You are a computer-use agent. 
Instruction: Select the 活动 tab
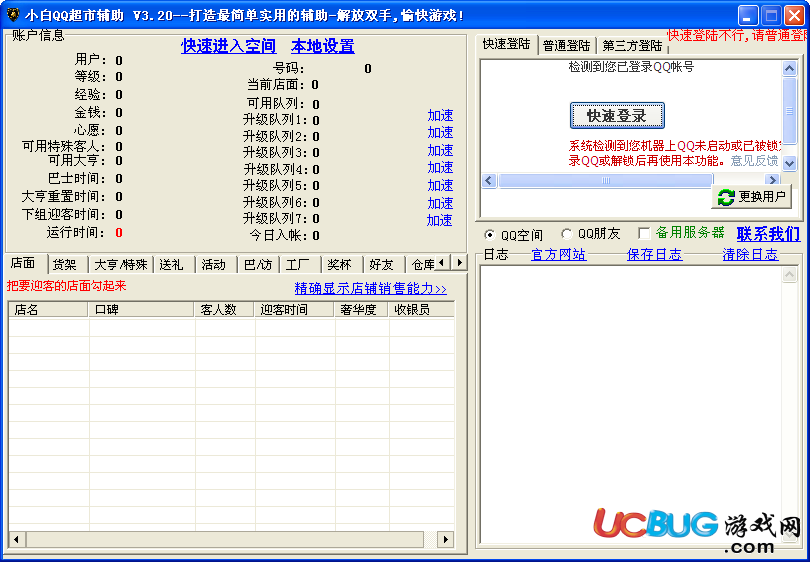[x=216, y=265]
